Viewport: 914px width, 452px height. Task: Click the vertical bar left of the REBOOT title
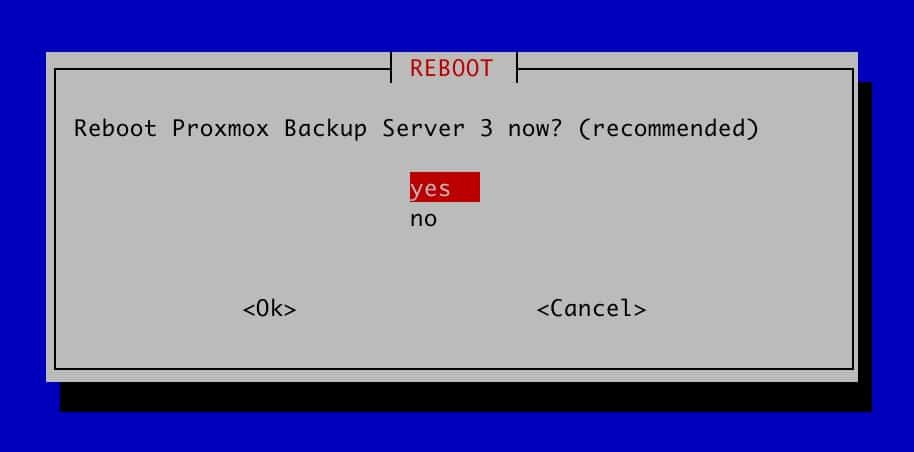pos(391,68)
